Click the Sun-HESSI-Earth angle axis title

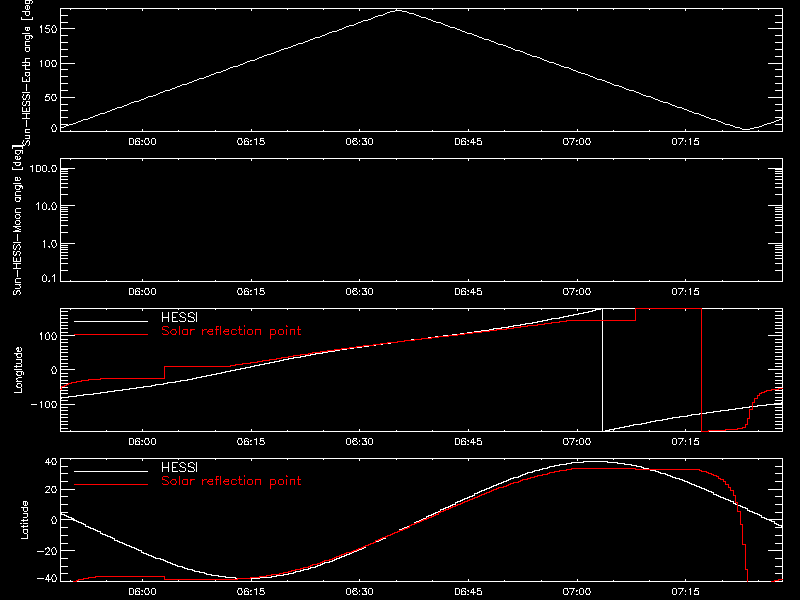click(27, 73)
